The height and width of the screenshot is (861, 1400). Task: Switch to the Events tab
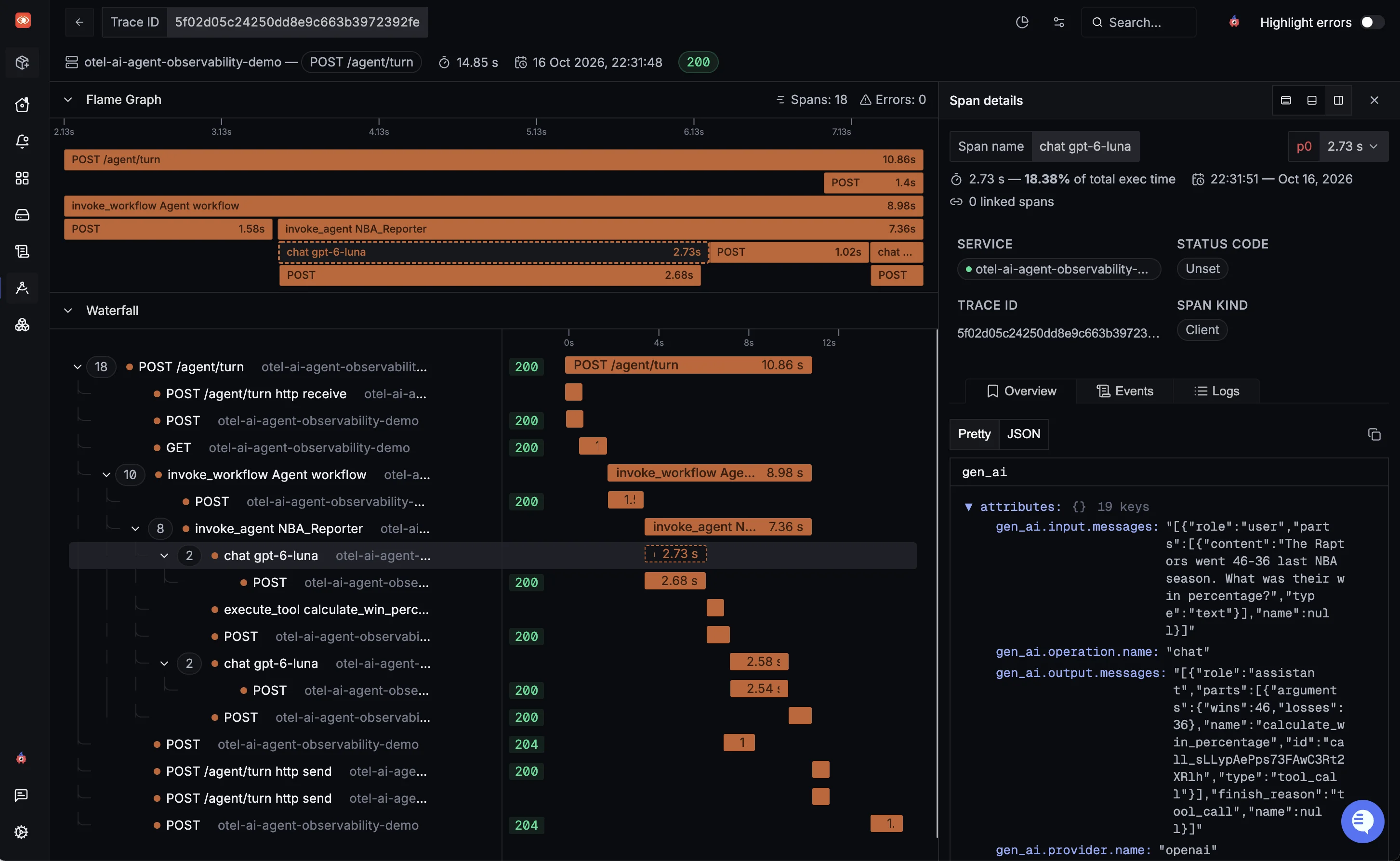click(1125, 391)
